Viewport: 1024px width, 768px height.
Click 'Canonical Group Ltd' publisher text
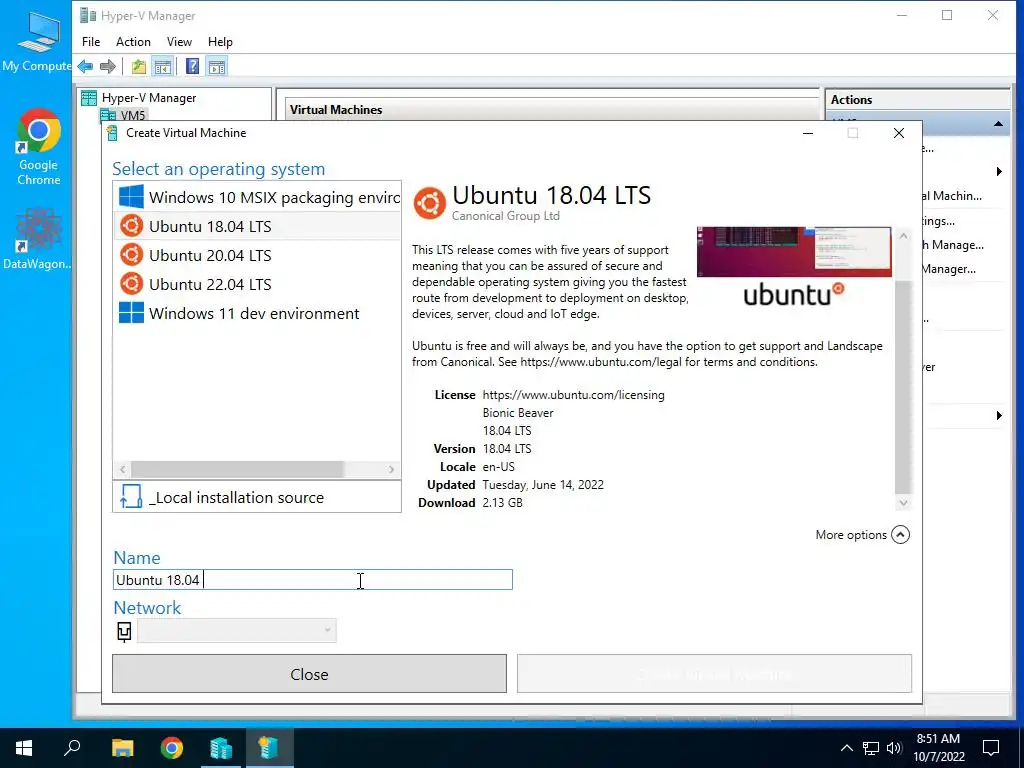click(505, 216)
